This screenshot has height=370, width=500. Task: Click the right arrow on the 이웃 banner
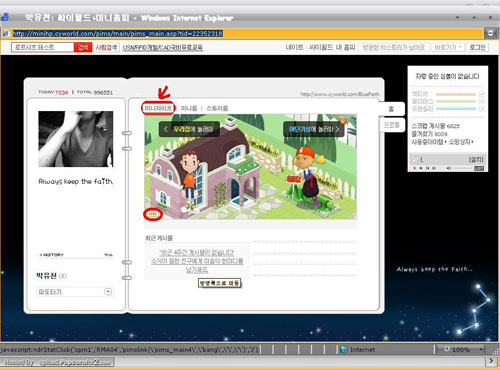pos(337,129)
